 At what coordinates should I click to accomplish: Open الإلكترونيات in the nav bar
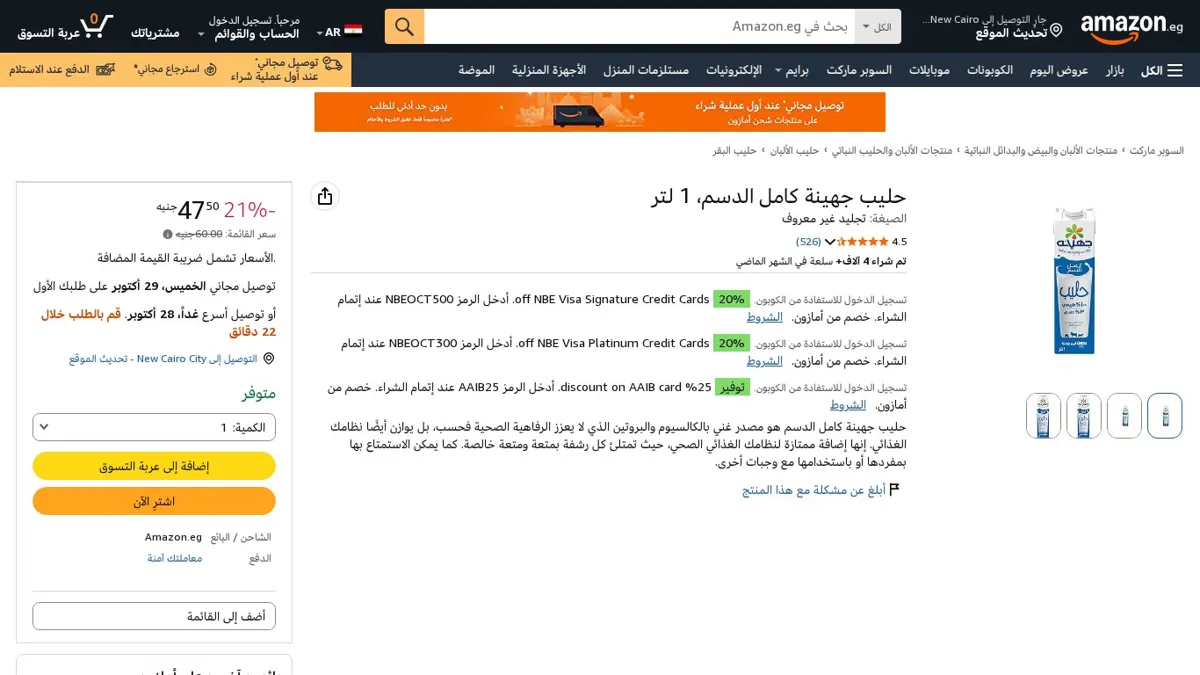point(734,70)
